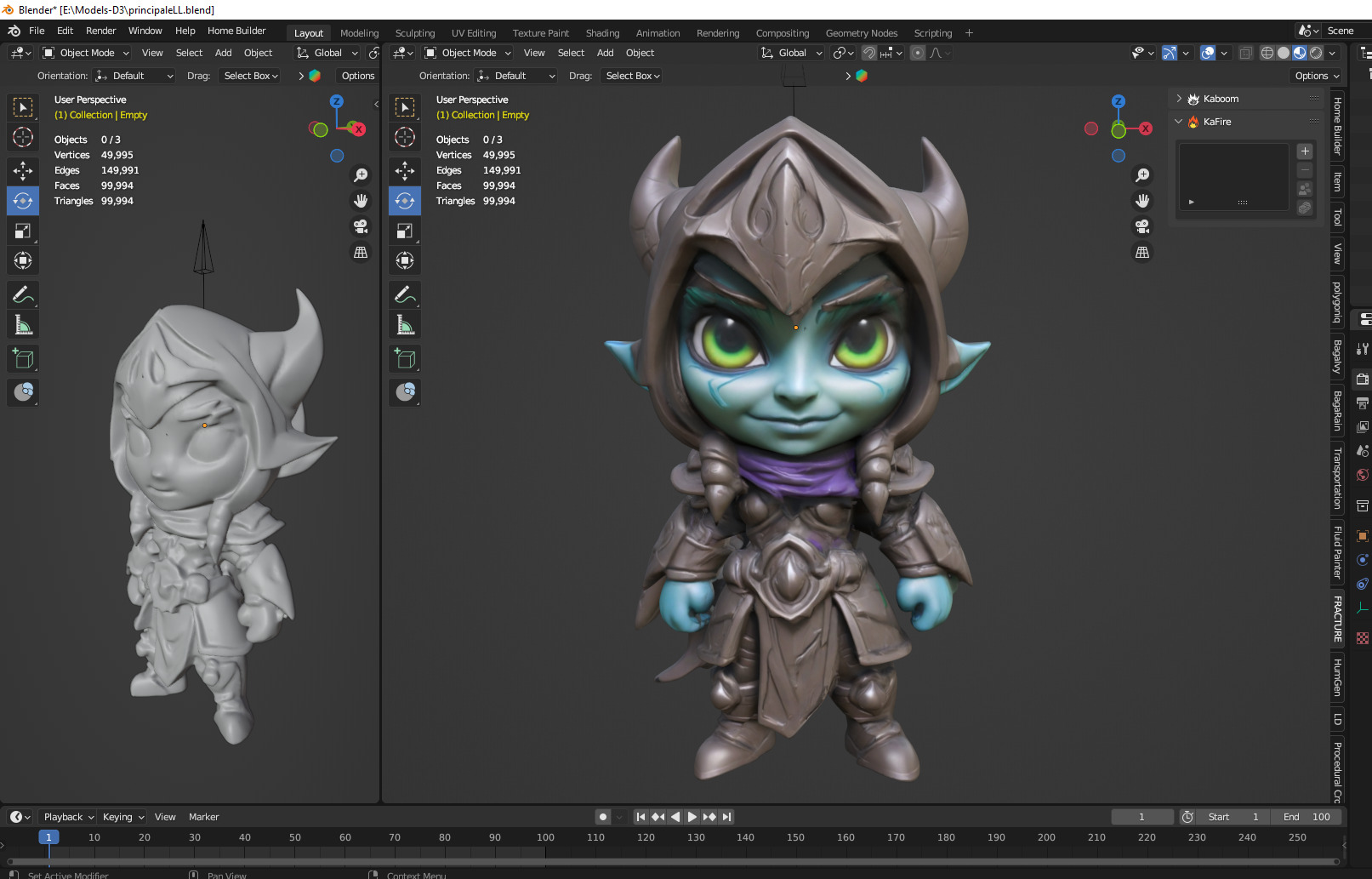1372x879 pixels.
Task: Switch to wireframe shading in right viewport
Action: coord(1267,53)
